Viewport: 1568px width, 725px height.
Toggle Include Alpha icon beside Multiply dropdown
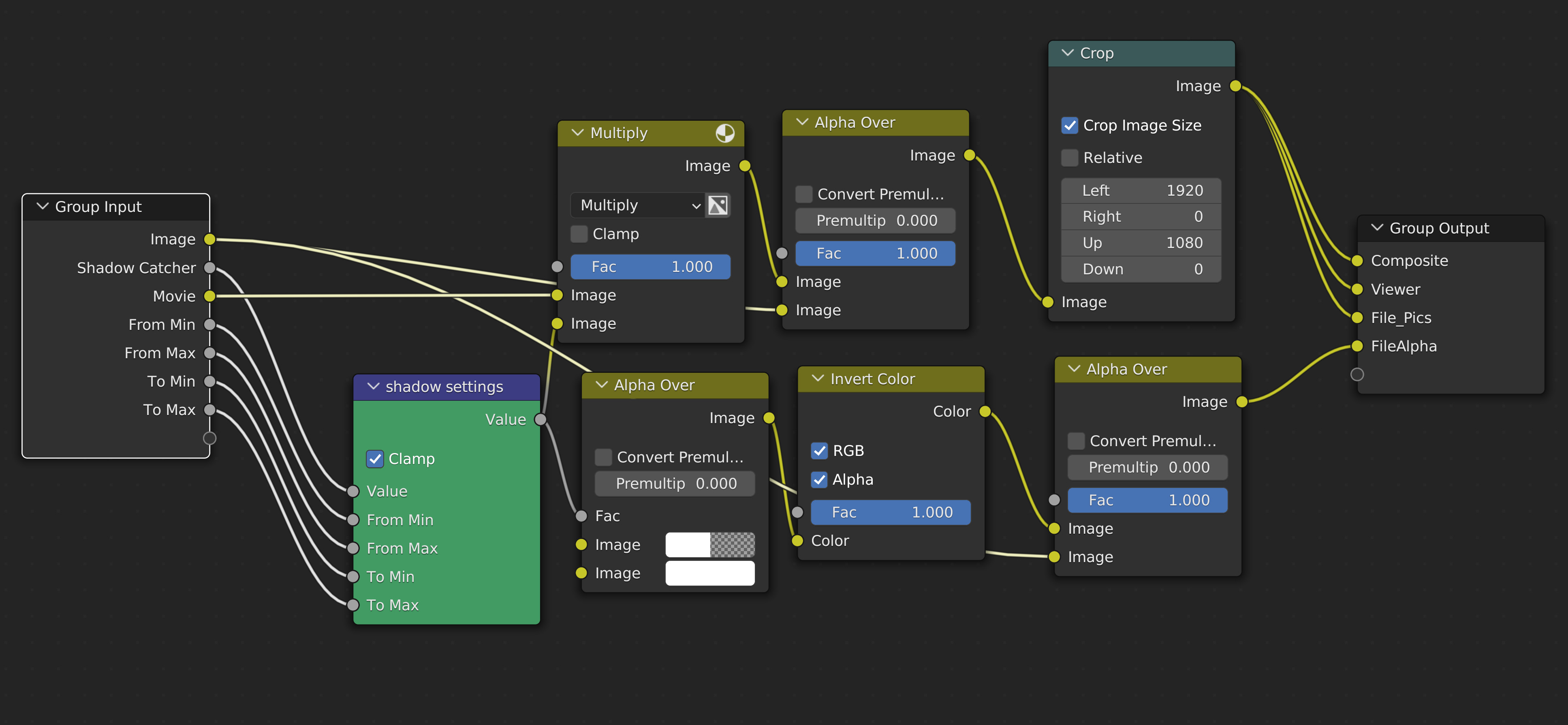[x=718, y=205]
